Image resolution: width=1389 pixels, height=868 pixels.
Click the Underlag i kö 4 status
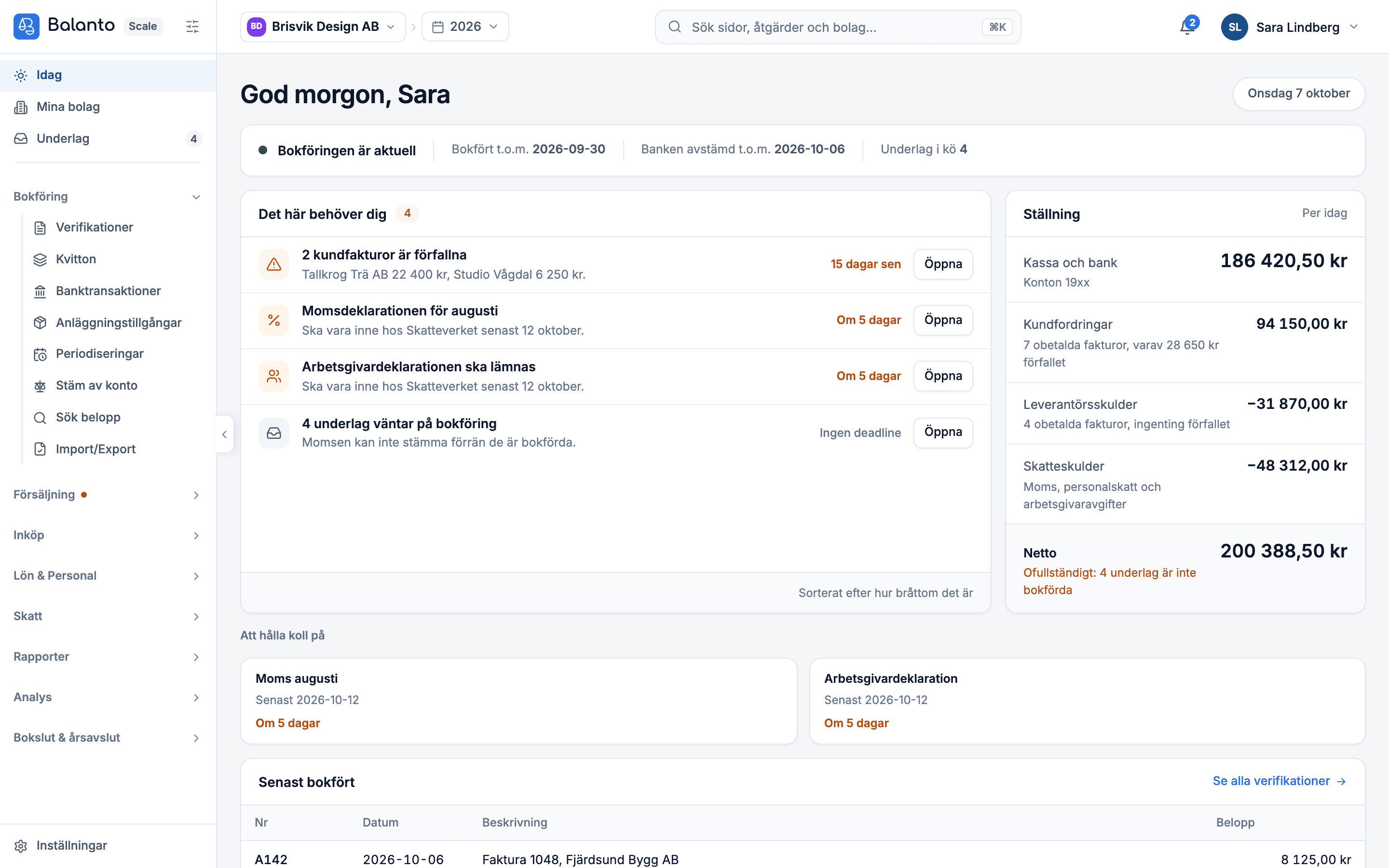pyautogui.click(x=924, y=149)
